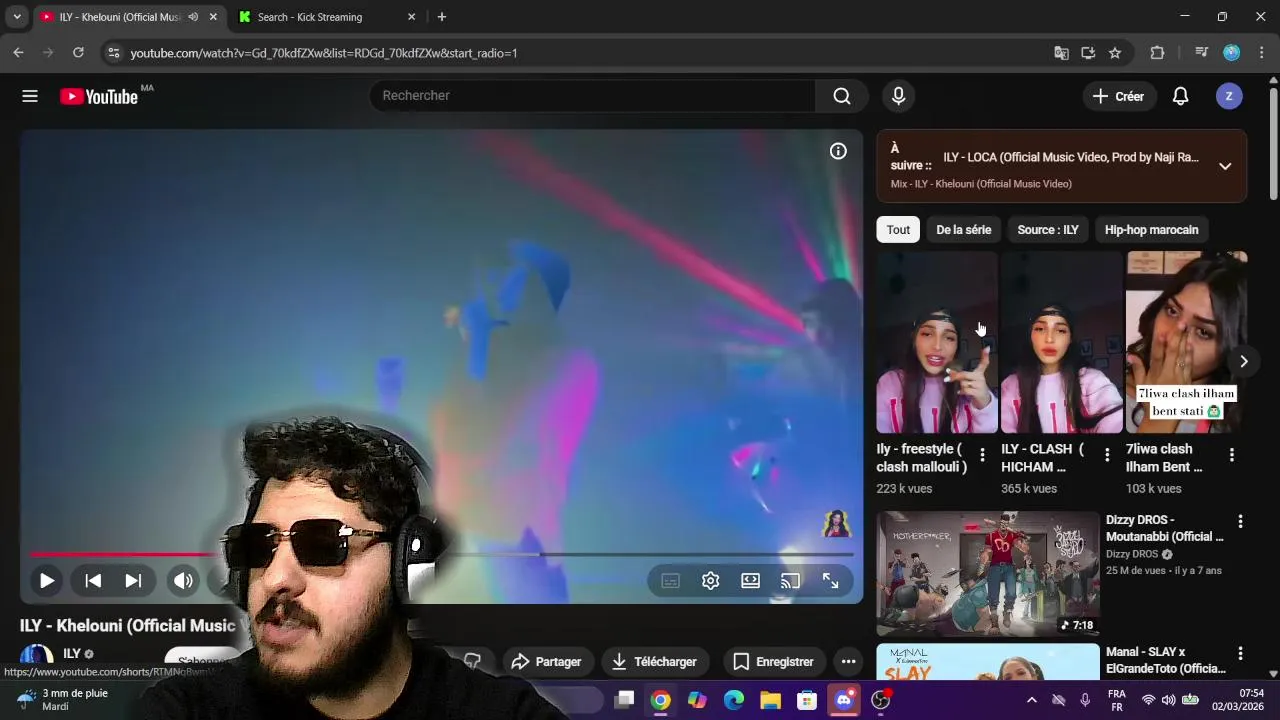This screenshot has width=1280, height=720.
Task: Open Discord from the taskbar
Action: 844,700
